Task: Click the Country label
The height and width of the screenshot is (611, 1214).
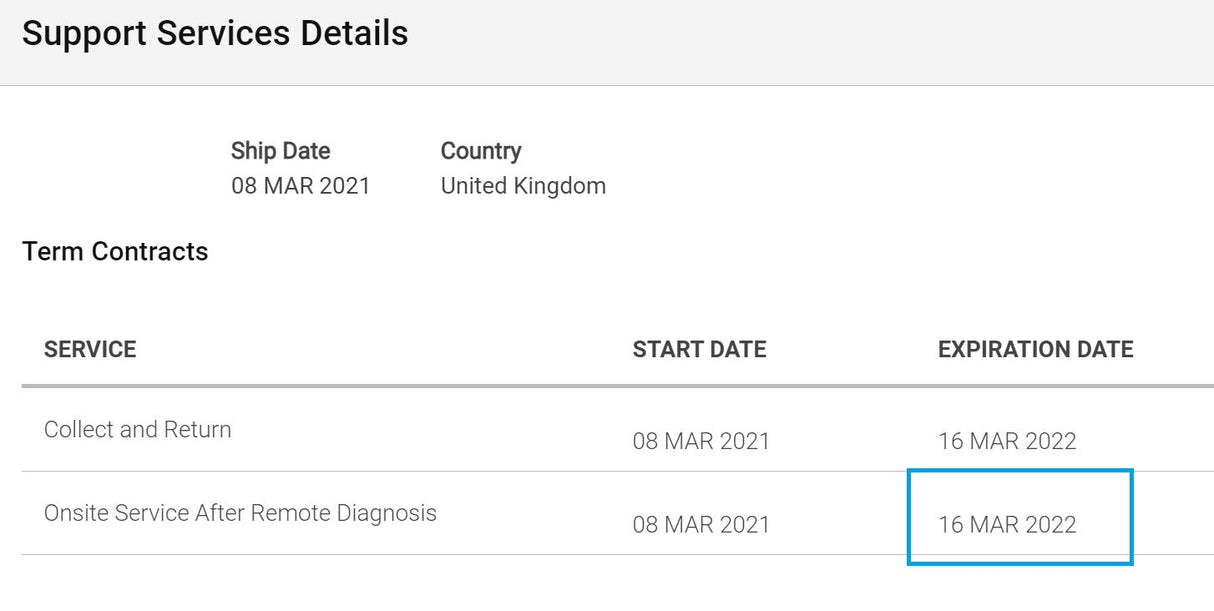Action: 481,151
